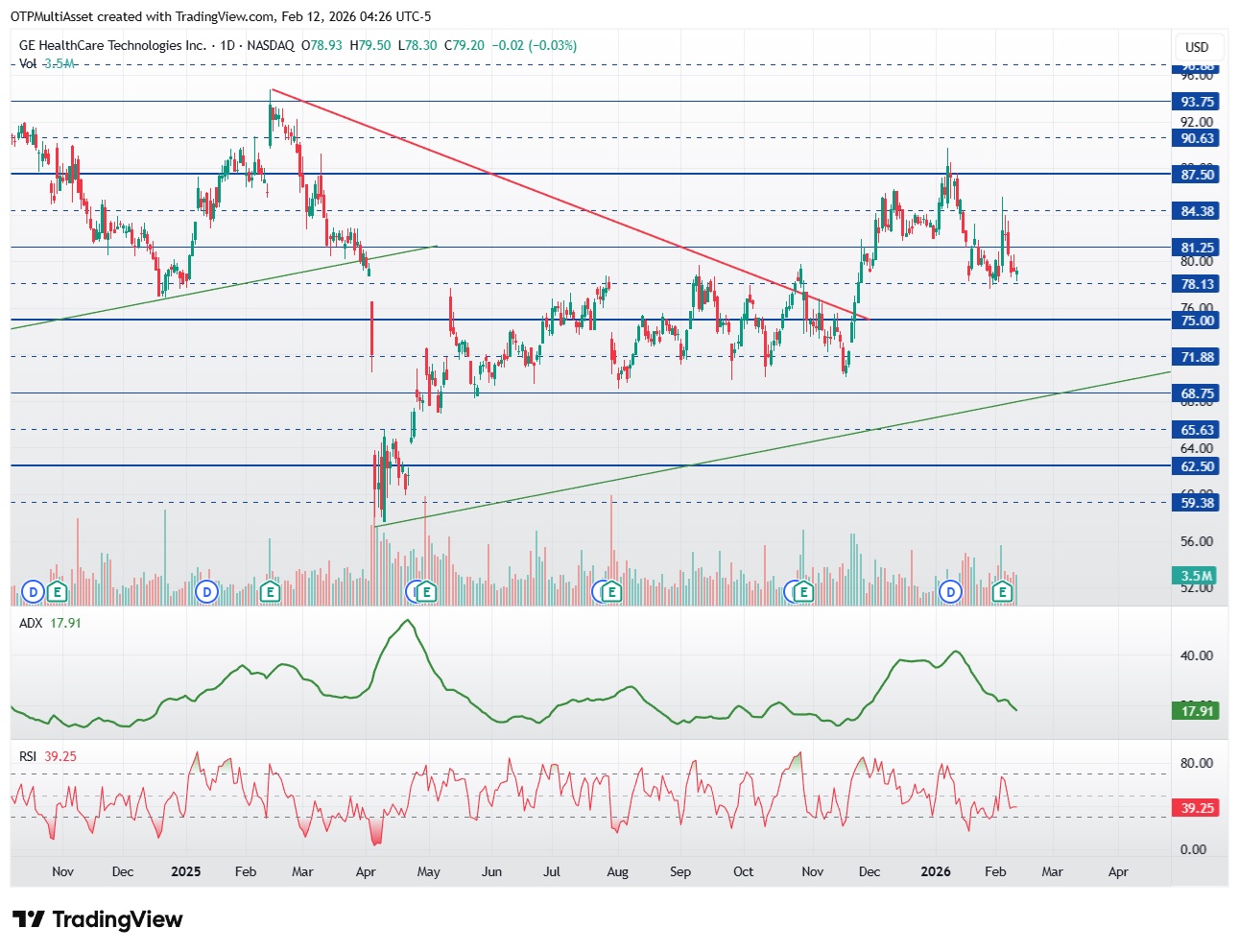Click the earnings marker in late October 2025
The image size is (1239, 952).
click(802, 592)
